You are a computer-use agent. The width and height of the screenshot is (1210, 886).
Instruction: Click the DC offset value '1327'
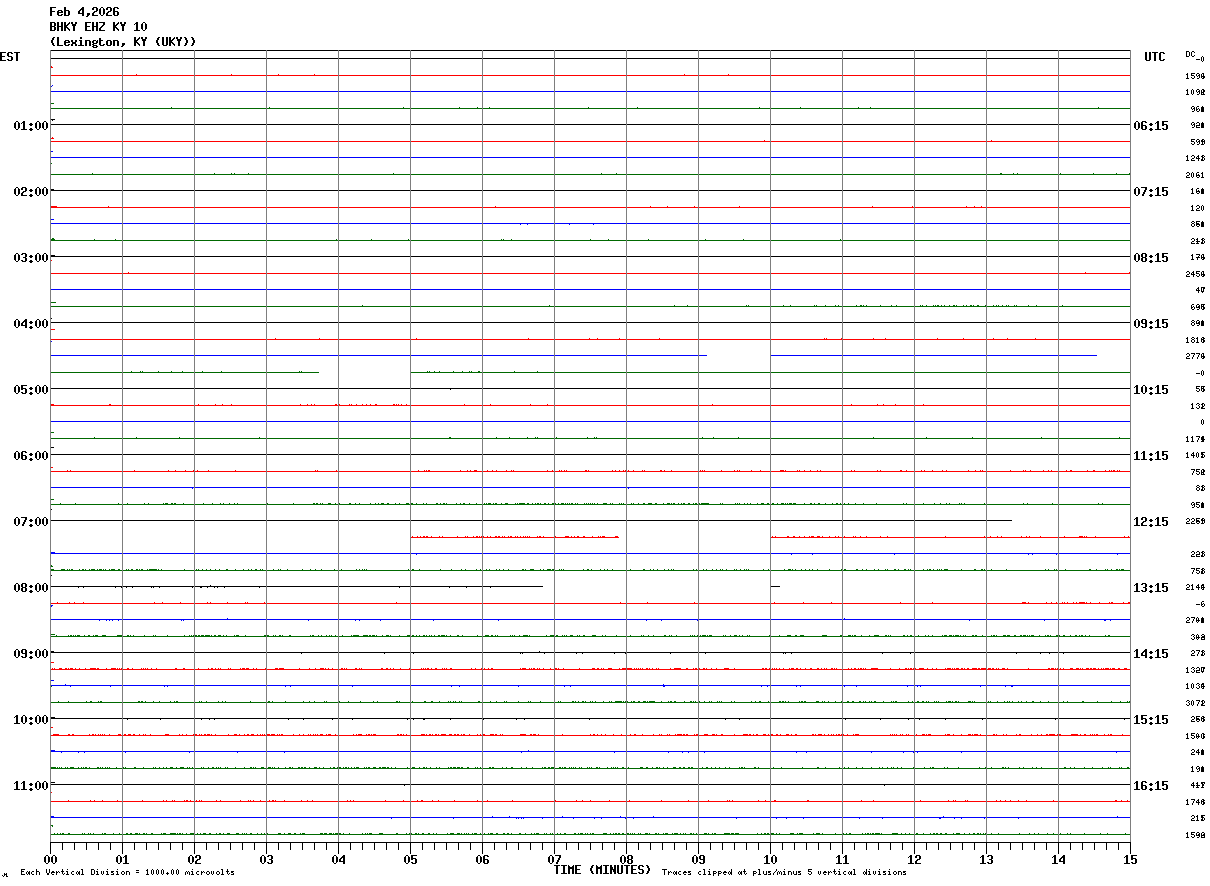pyautogui.click(x=1195, y=670)
